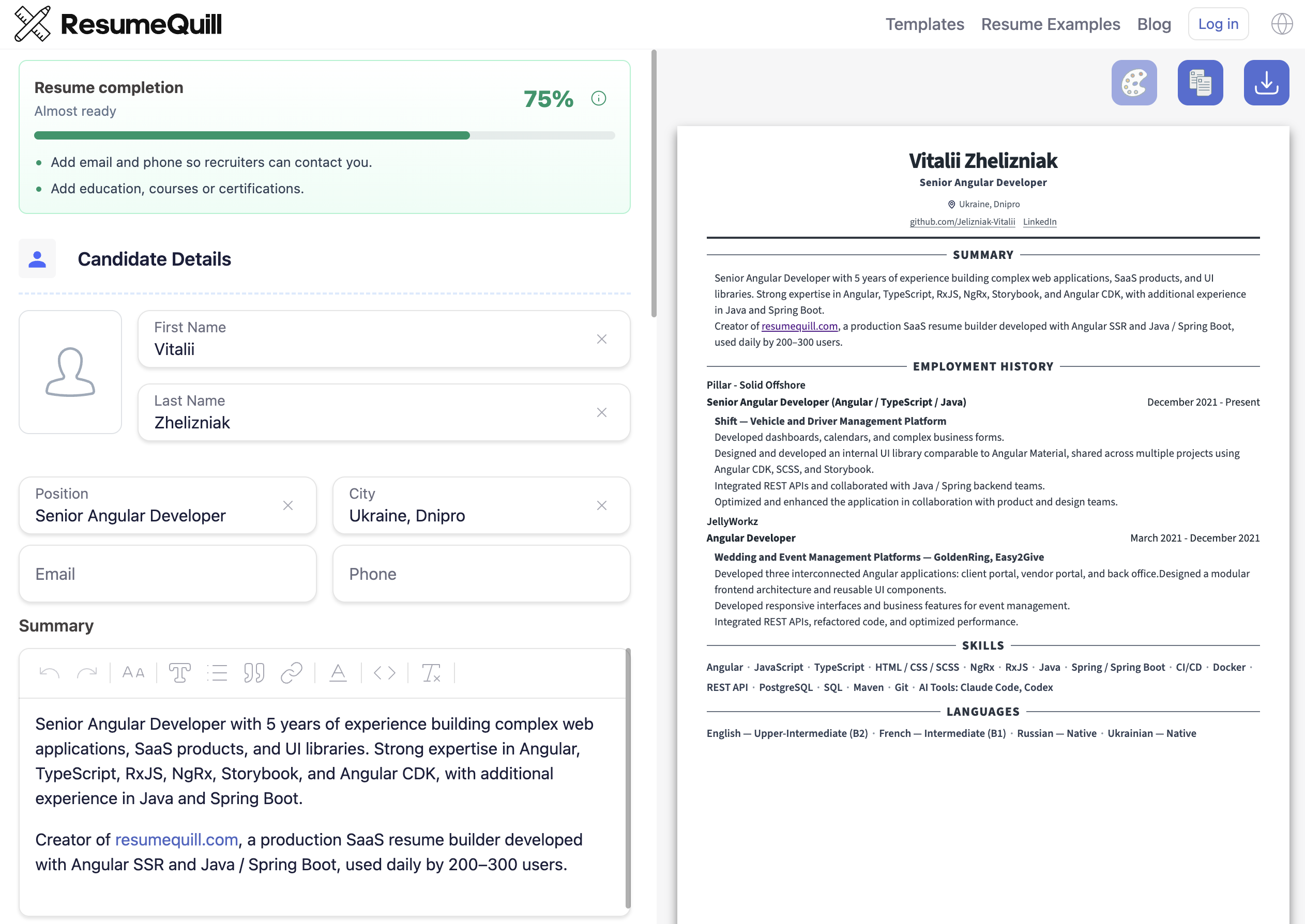Click 'French — Intermediate (B1)' language entry

click(x=942, y=733)
